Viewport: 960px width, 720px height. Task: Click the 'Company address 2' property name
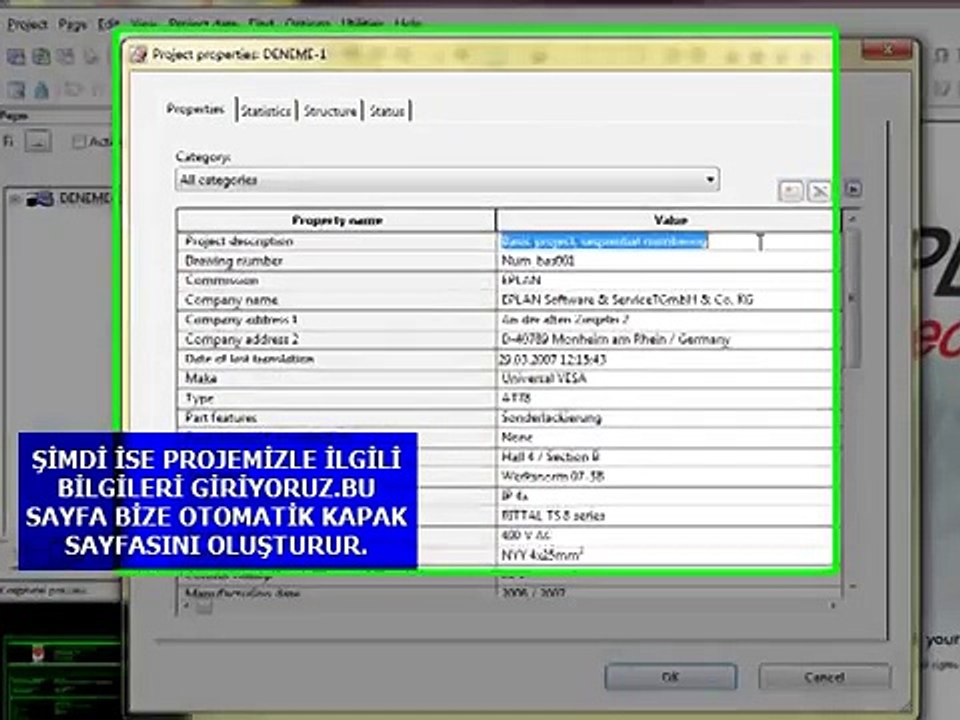[x=242, y=339]
